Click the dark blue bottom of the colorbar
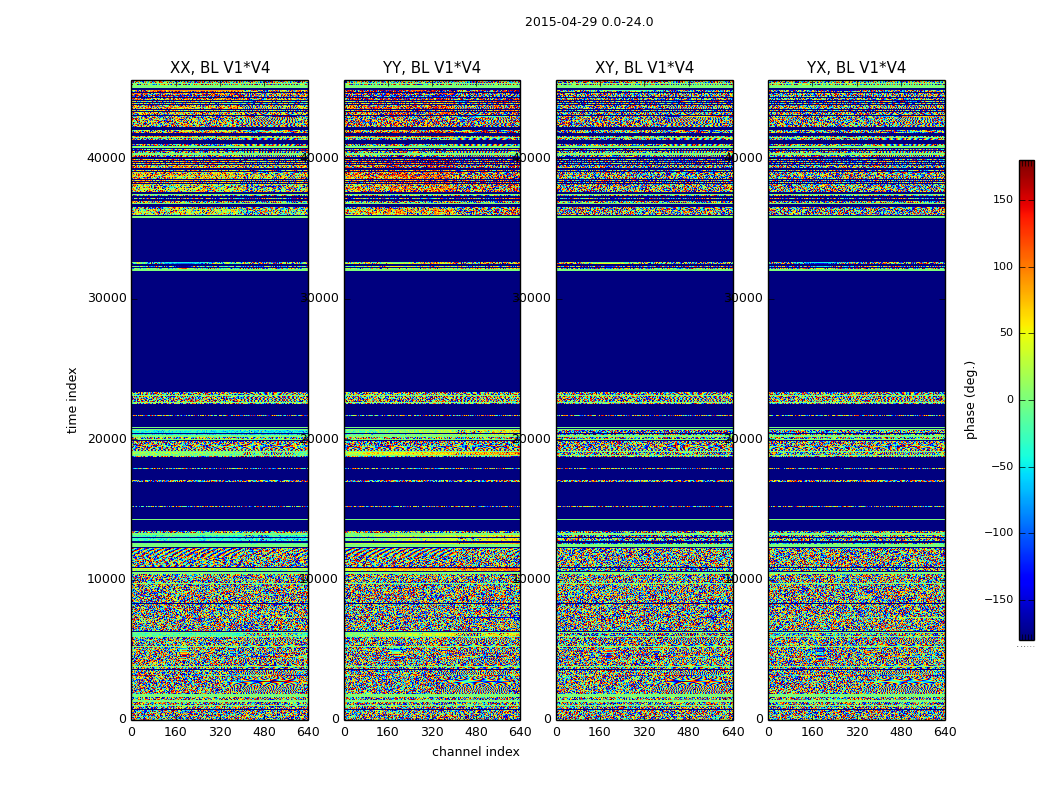The width and height of the screenshot is (1050, 800). pos(1026,633)
